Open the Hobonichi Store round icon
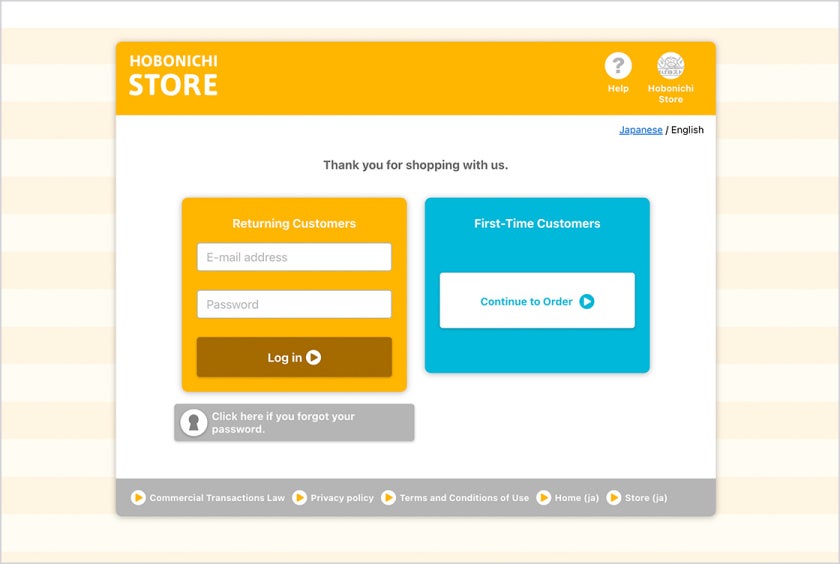This screenshot has width=840, height=564. pyautogui.click(x=670, y=66)
